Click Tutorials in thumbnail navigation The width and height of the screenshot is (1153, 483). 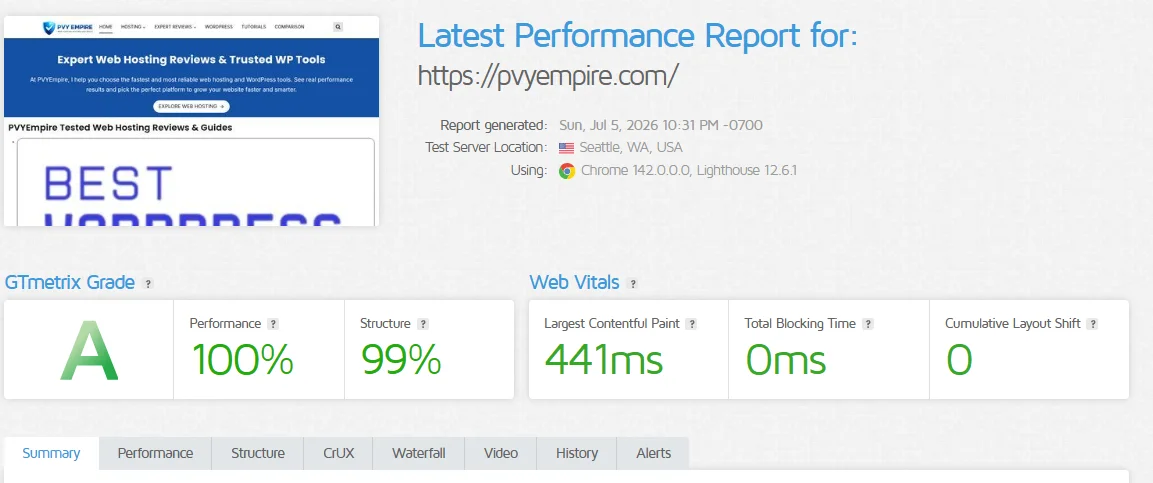(x=254, y=26)
